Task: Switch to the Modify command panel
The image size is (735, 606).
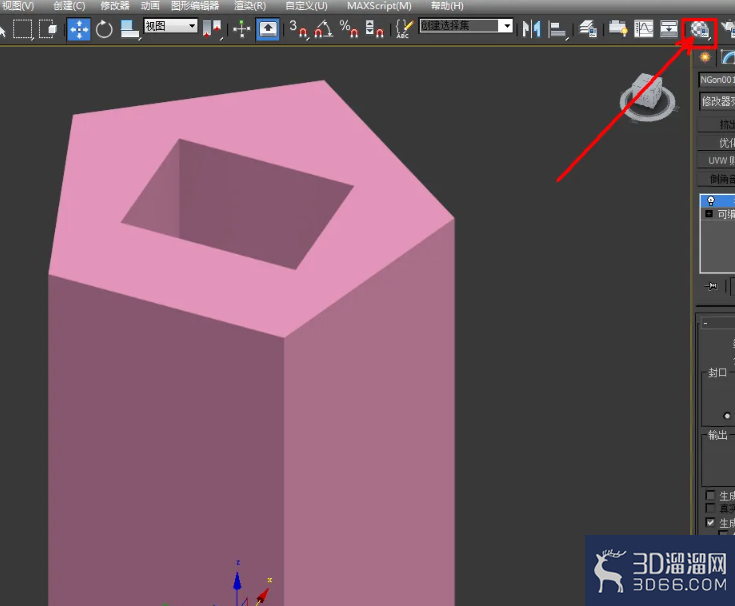Action: tap(728, 58)
